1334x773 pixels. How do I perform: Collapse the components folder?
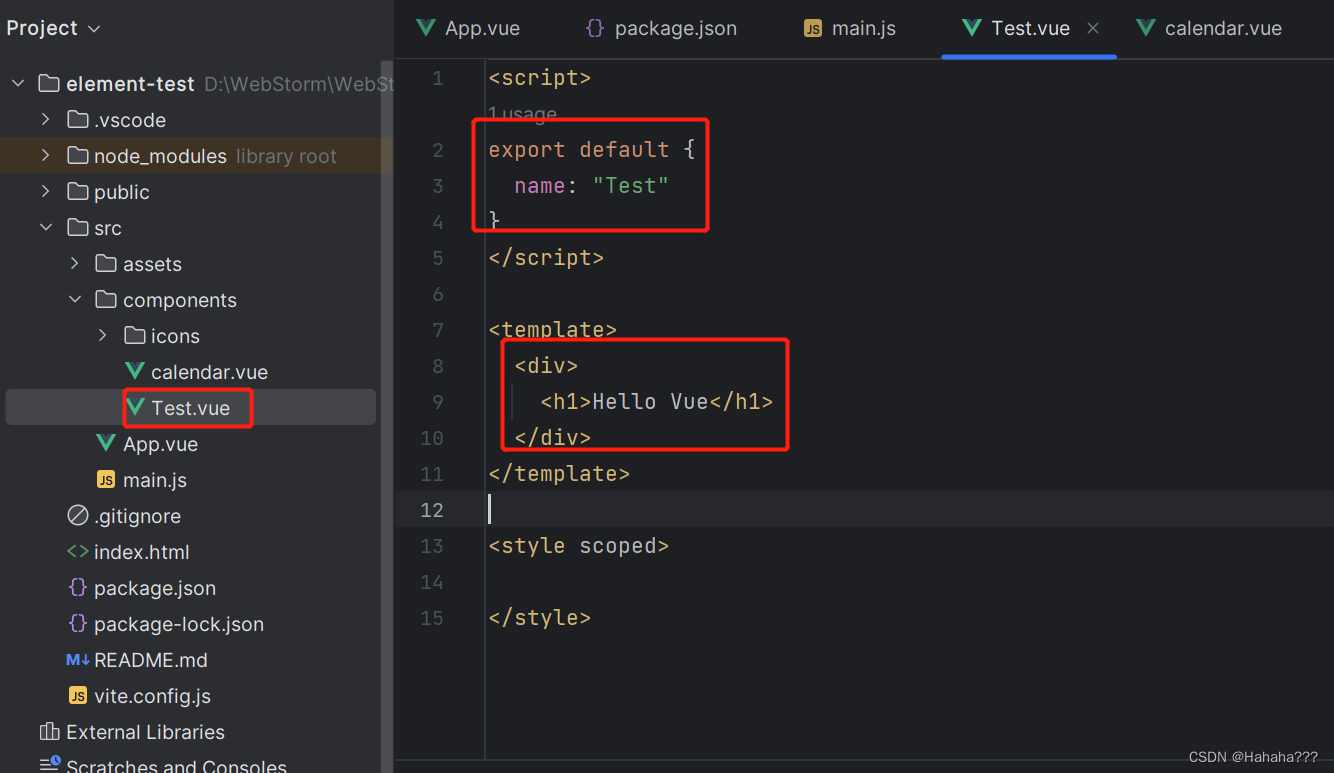tap(75, 300)
